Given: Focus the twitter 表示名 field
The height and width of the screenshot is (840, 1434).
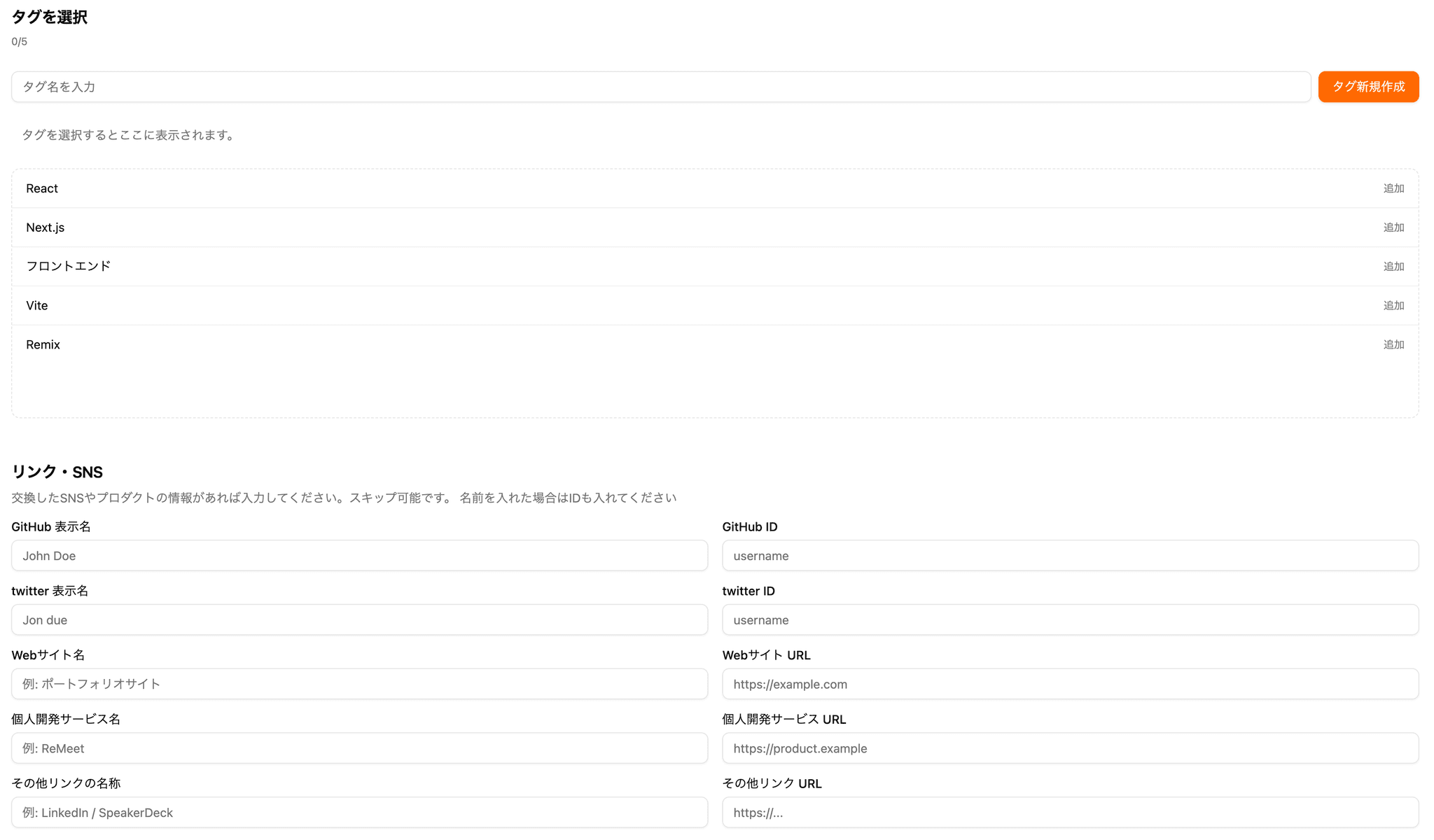Looking at the screenshot, I should [359, 620].
